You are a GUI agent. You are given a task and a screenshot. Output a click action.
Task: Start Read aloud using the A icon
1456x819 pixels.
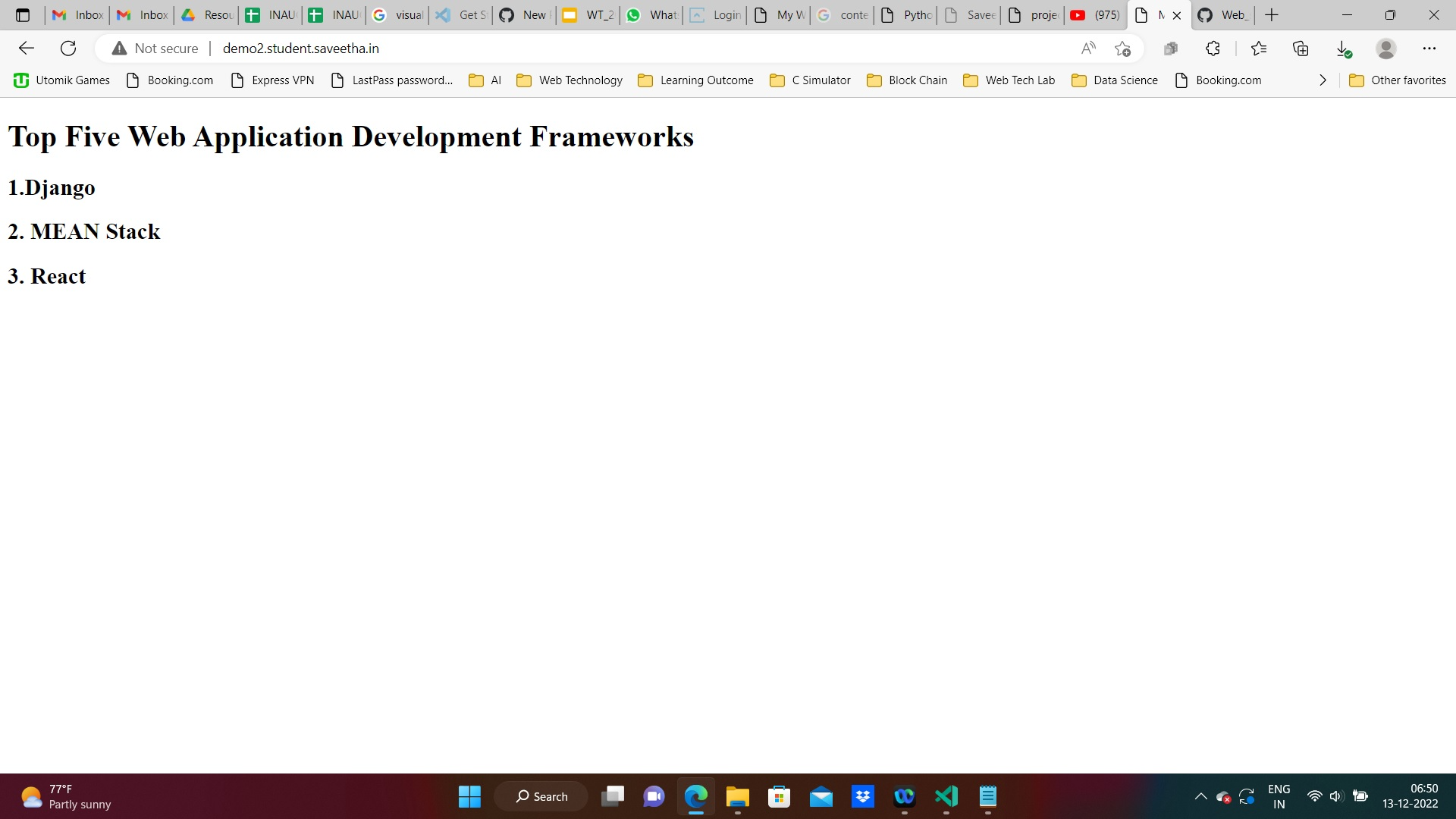coord(1088,48)
